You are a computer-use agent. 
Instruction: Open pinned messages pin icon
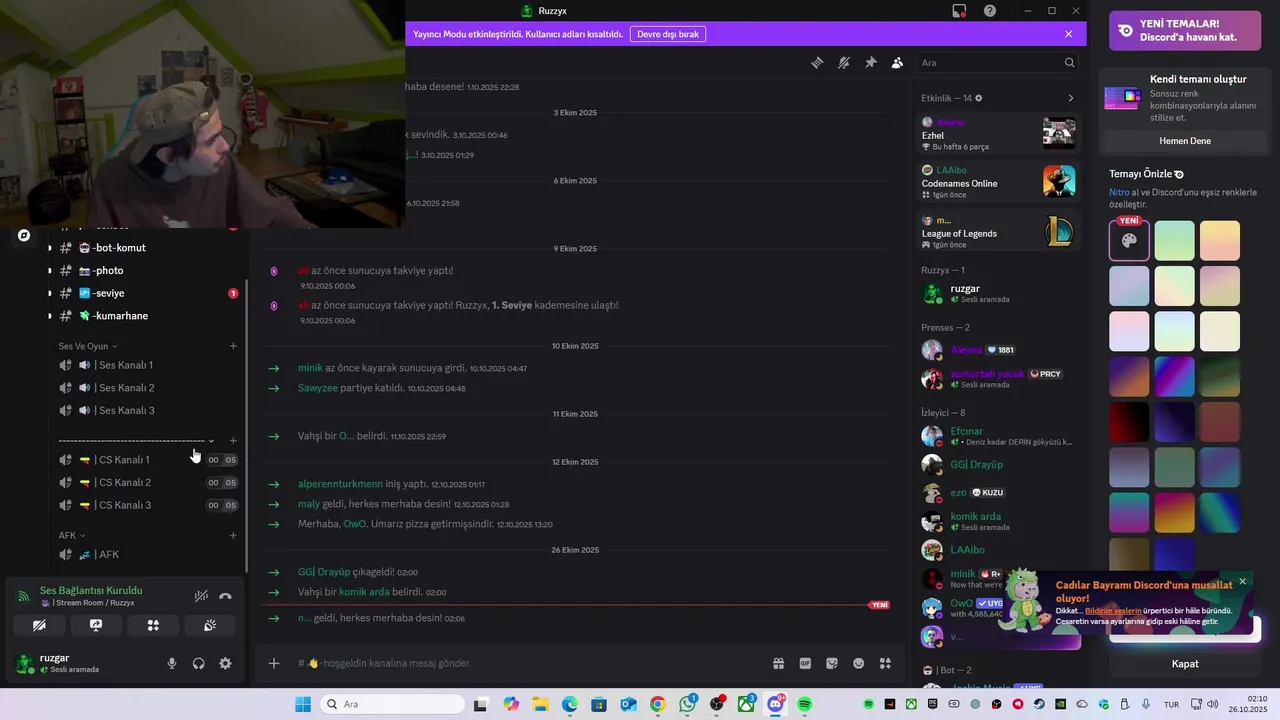coord(871,62)
